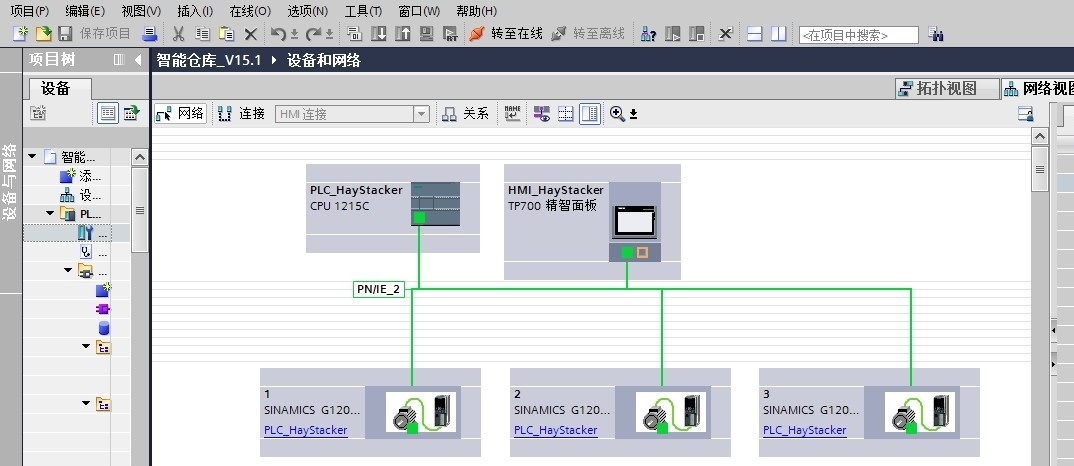Collapse the project root node in tree
Viewport: 1074px width, 466px height.
pos(32,157)
